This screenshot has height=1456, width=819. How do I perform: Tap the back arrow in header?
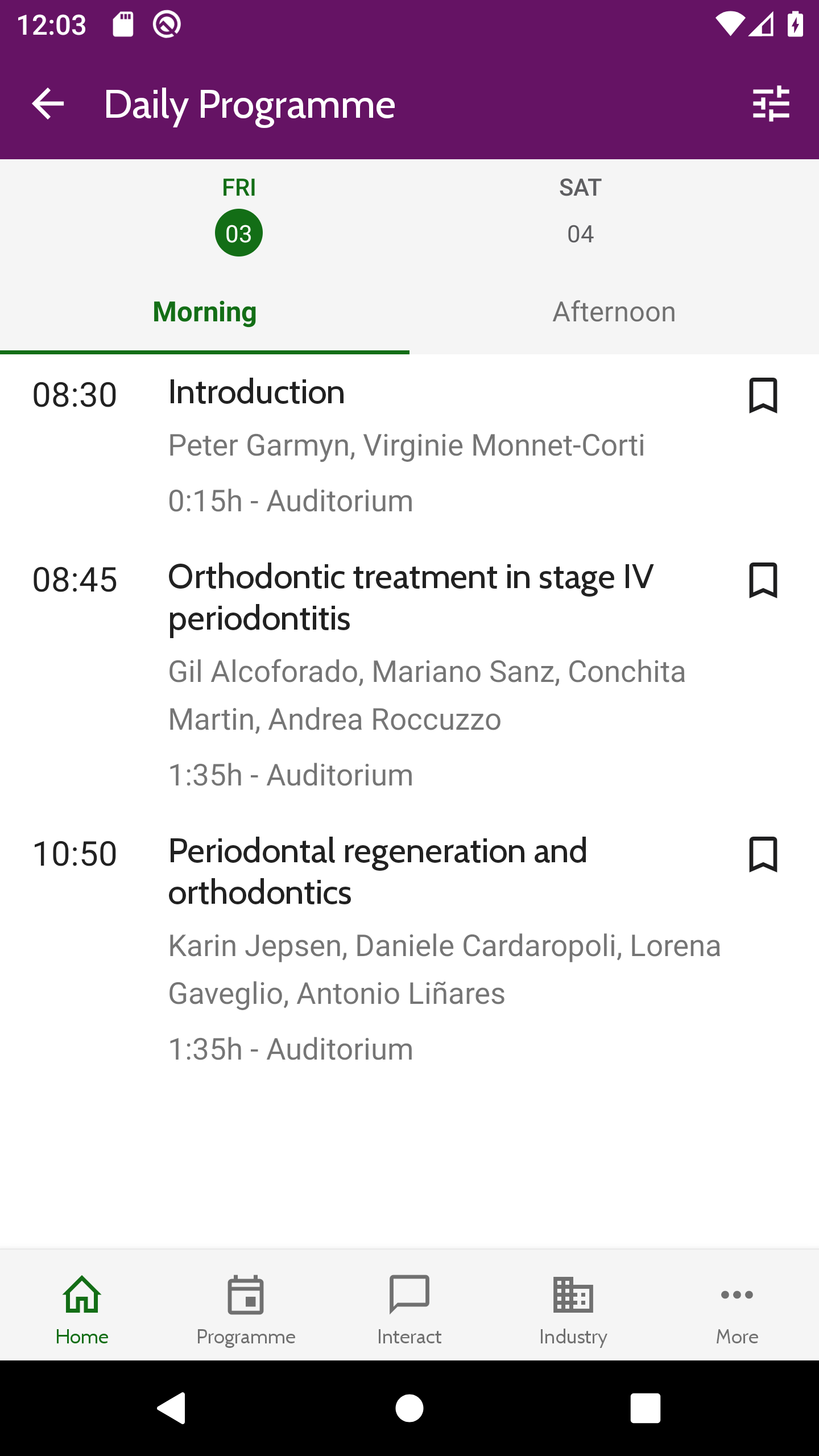48,104
